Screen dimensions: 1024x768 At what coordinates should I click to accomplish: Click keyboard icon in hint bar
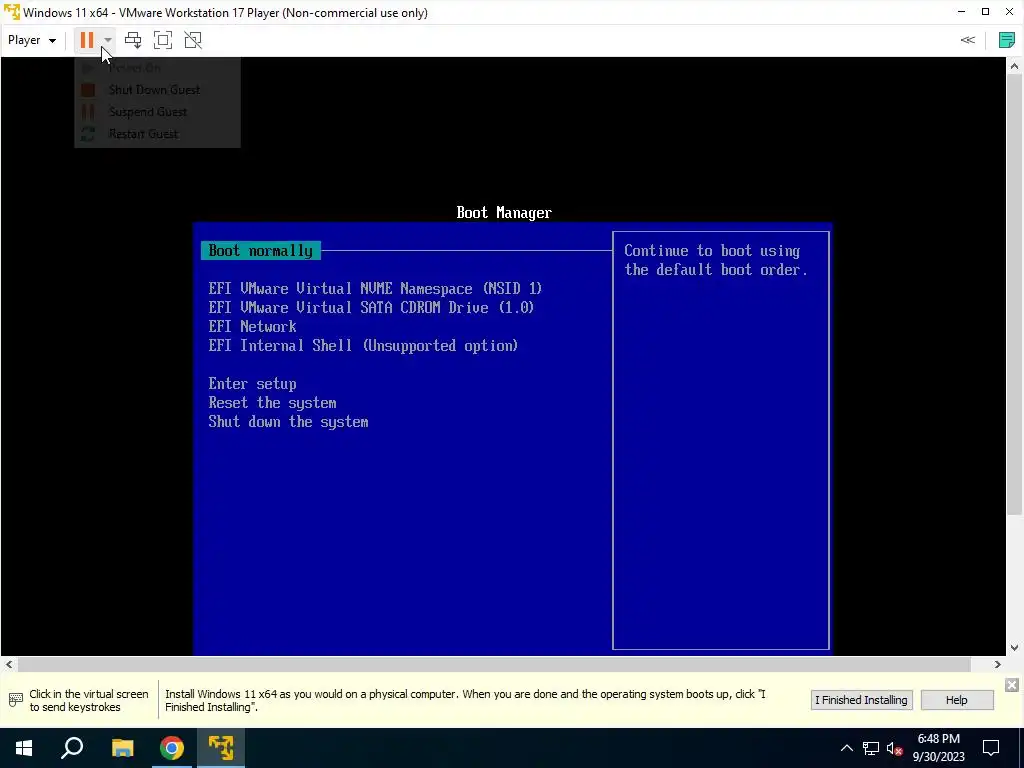coord(16,700)
